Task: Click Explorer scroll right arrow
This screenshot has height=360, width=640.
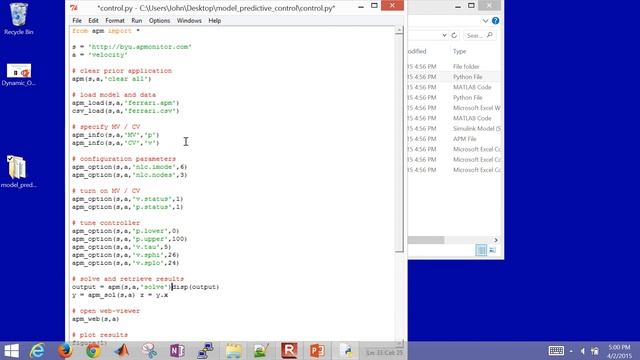Action: [496, 240]
